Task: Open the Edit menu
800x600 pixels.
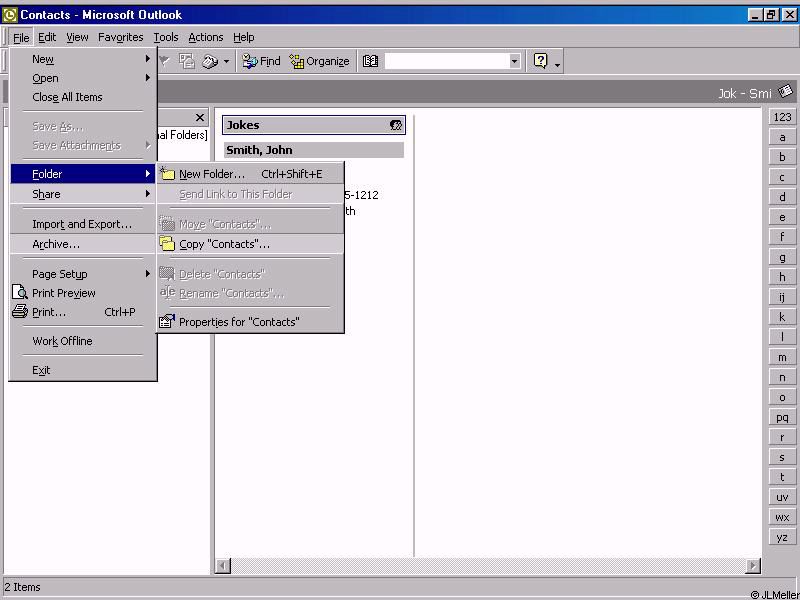Action: pyautogui.click(x=47, y=37)
